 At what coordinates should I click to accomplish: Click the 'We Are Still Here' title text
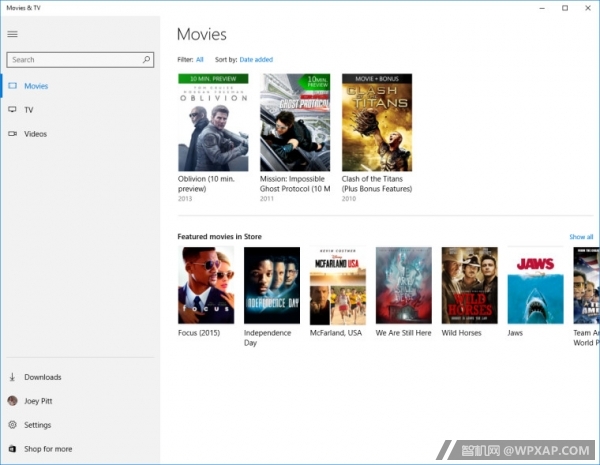[403, 333]
